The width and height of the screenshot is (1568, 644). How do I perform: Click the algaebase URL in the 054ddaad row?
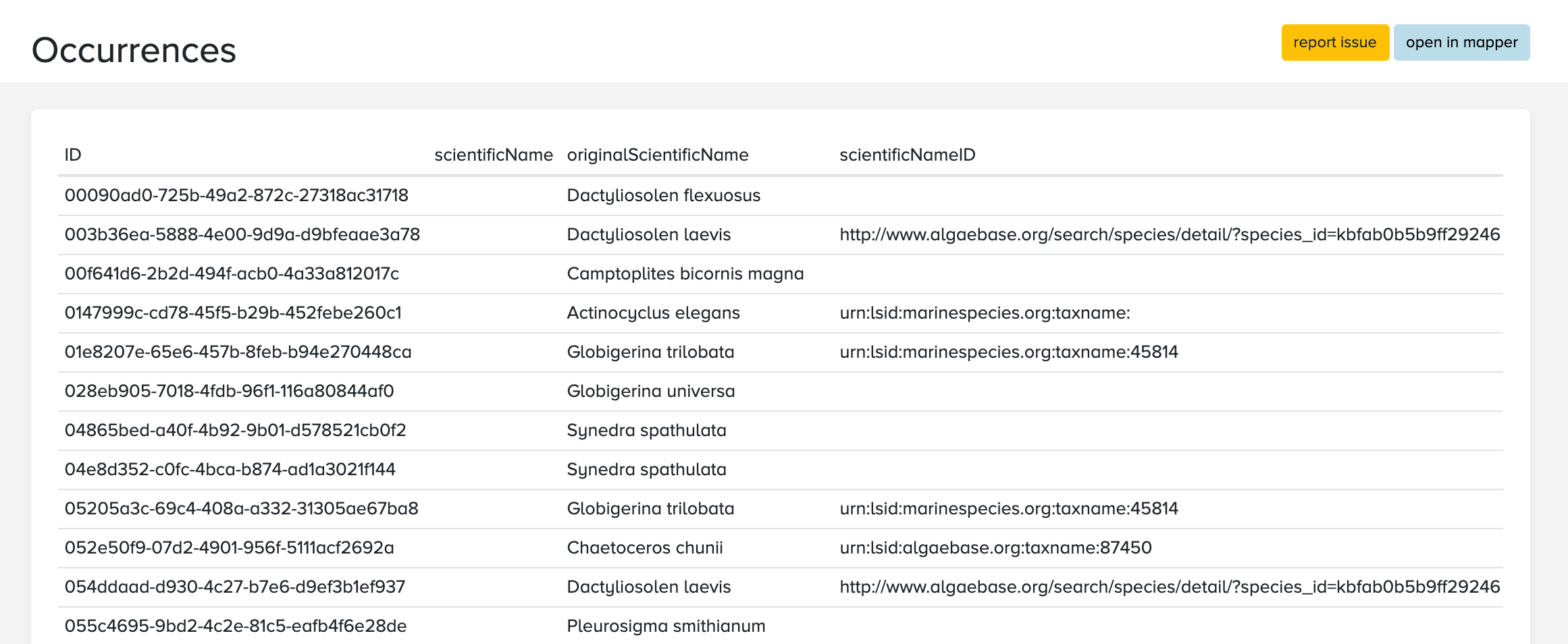click(1170, 587)
